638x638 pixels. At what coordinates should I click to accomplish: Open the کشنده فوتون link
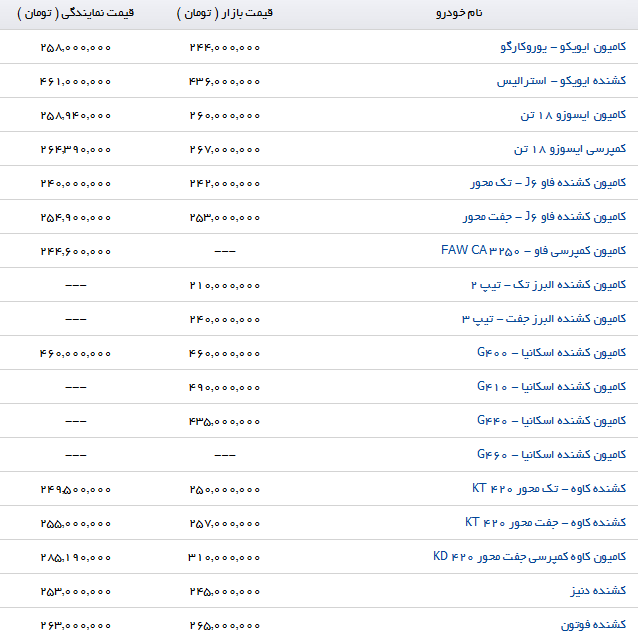[x=594, y=625]
